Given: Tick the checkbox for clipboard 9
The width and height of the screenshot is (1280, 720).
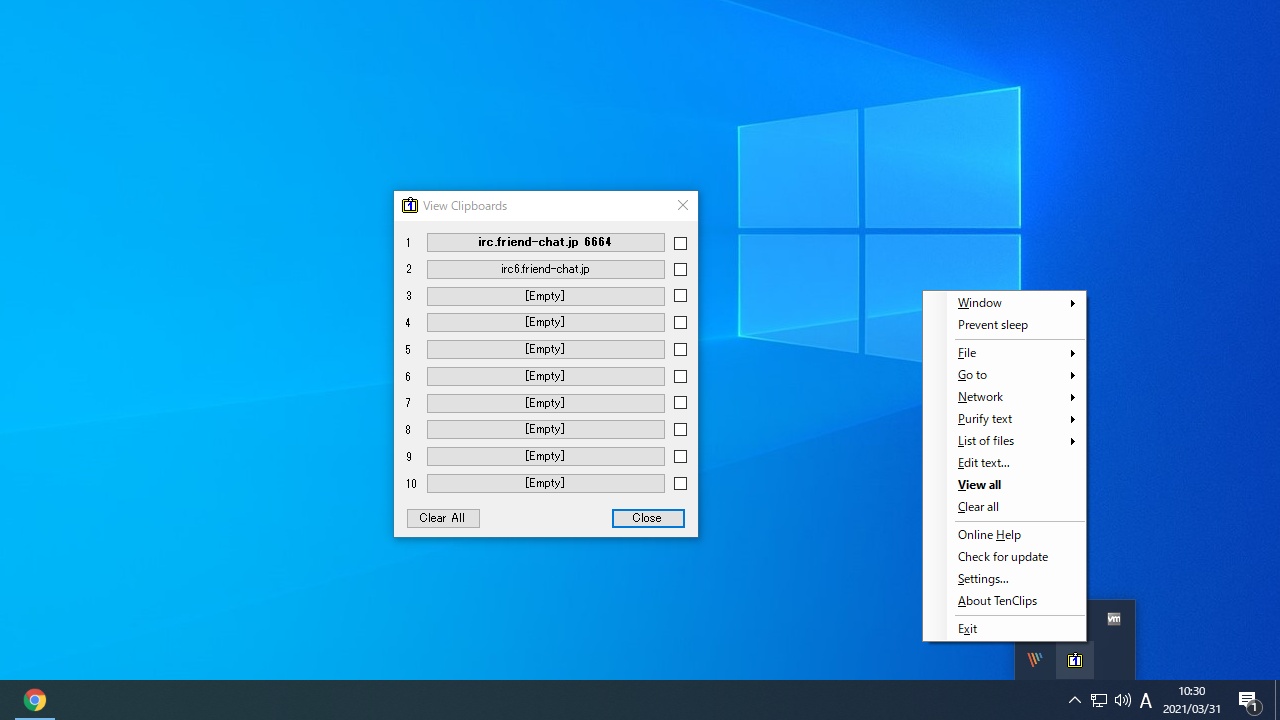Looking at the screenshot, I should (x=680, y=457).
